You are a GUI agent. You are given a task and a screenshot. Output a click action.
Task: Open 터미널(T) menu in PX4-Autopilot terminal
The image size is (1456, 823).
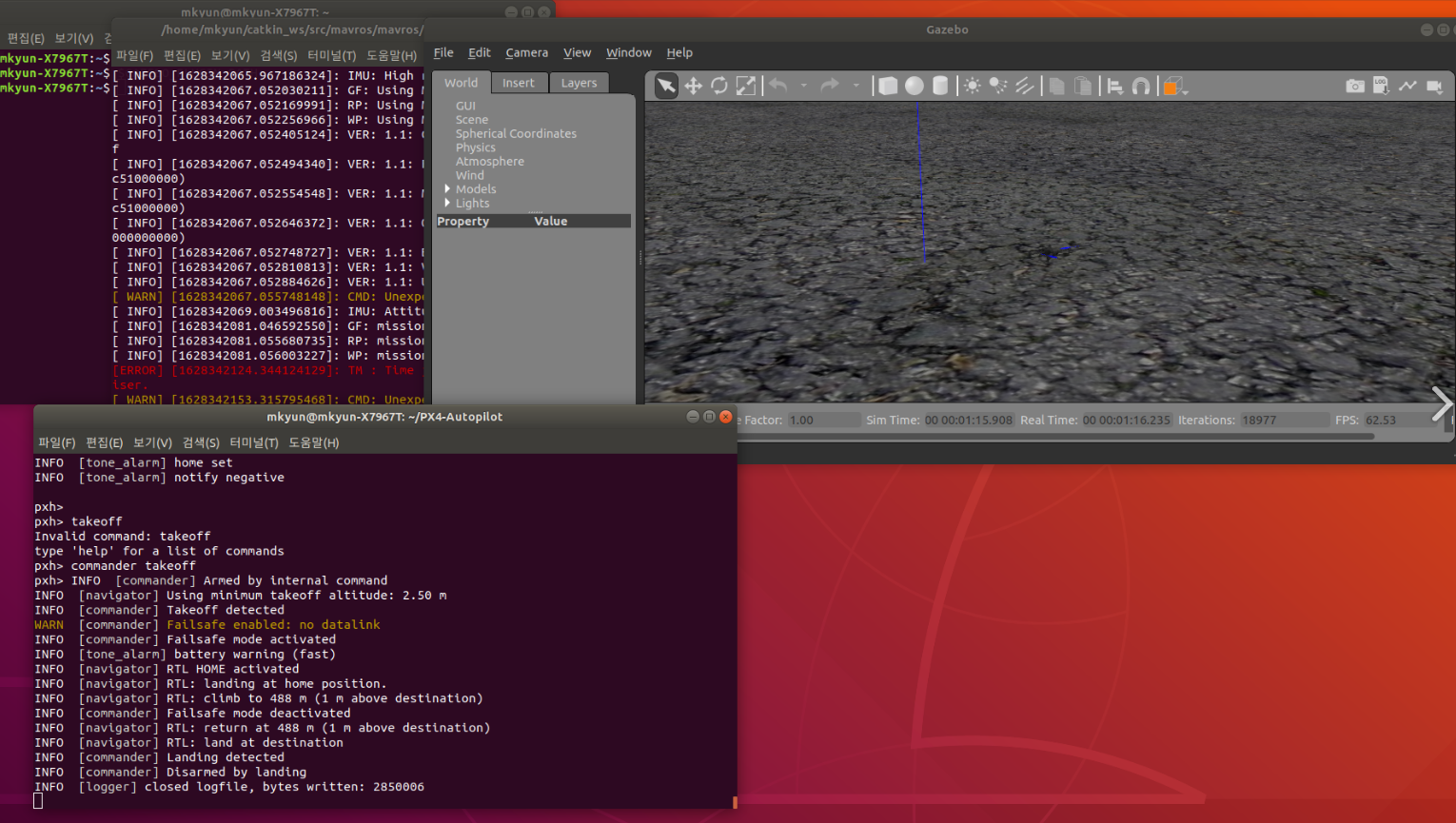254,442
